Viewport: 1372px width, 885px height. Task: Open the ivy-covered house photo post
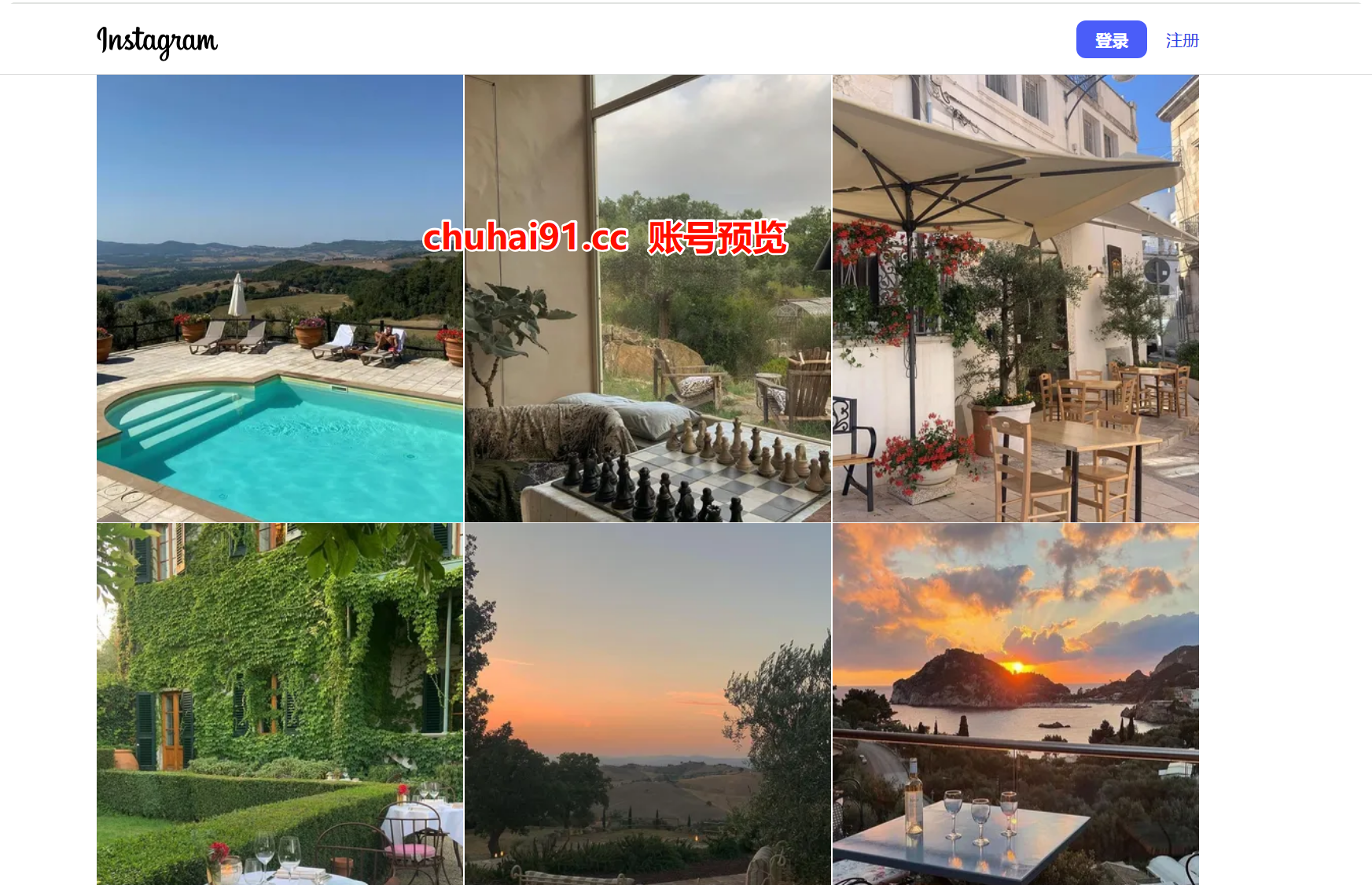(x=280, y=704)
